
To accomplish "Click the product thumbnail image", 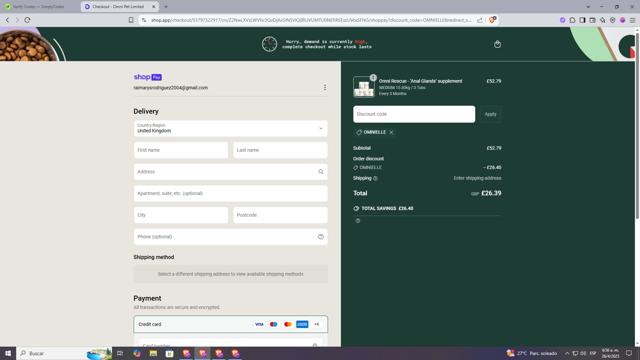I will coord(364,87).
